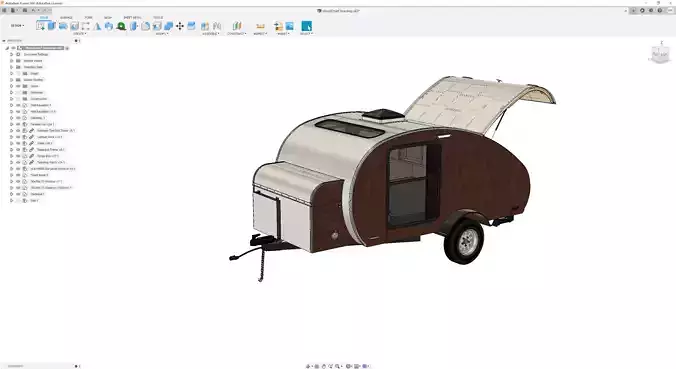Select the Rectangular Pattern tool icon

coord(85,26)
